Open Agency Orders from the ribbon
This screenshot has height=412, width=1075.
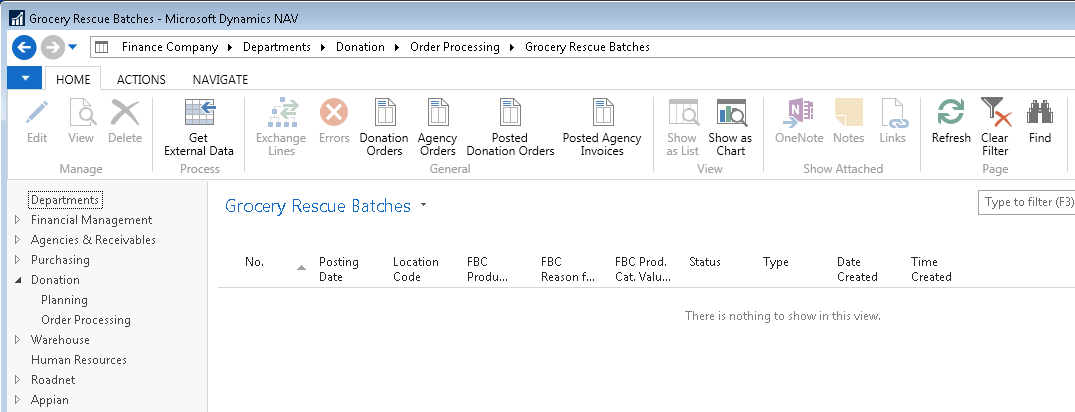[437, 113]
